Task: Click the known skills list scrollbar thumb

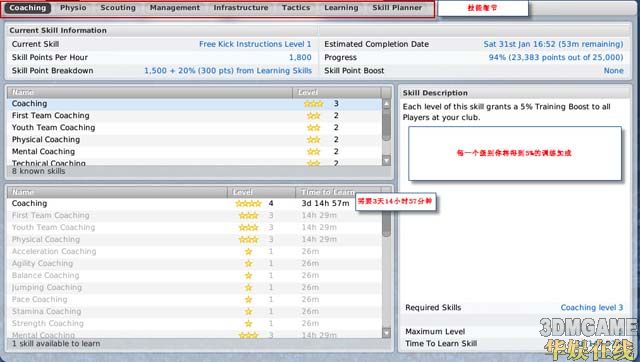Action: 387,126
